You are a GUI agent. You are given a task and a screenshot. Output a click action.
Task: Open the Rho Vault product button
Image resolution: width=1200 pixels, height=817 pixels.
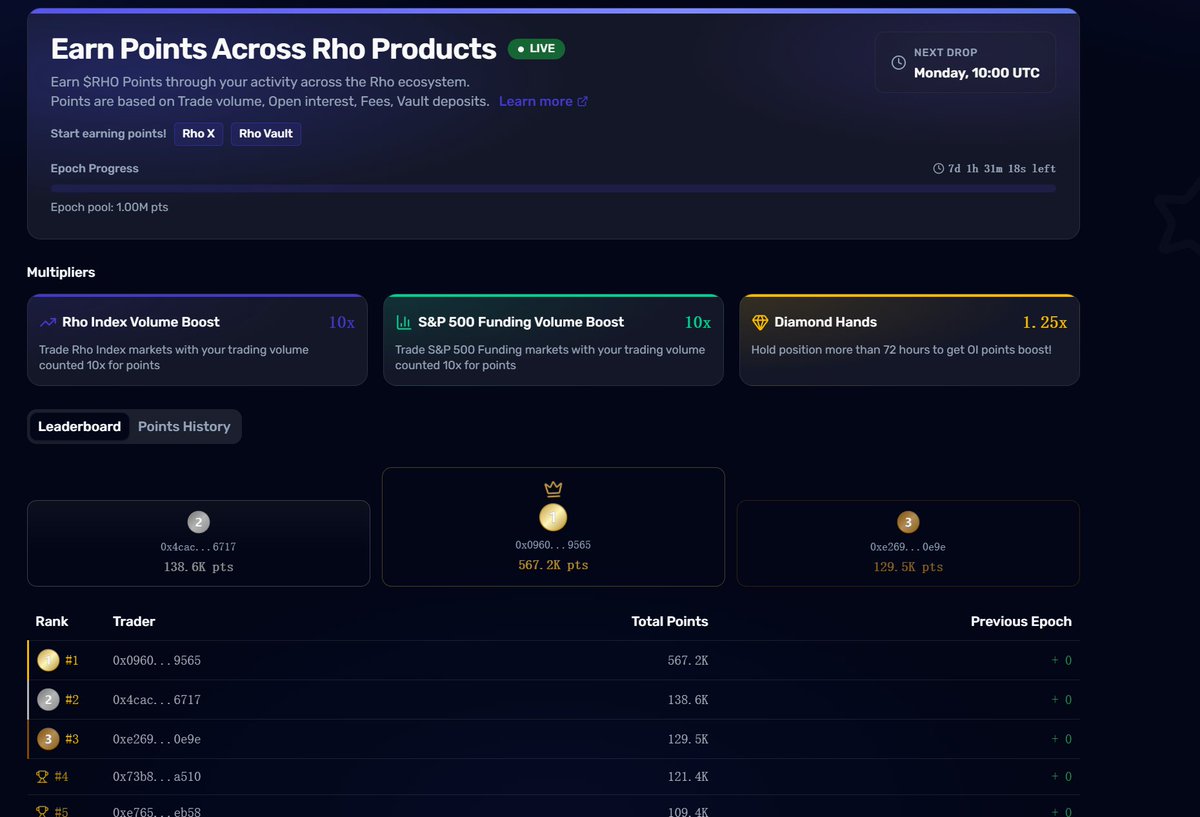(x=266, y=134)
